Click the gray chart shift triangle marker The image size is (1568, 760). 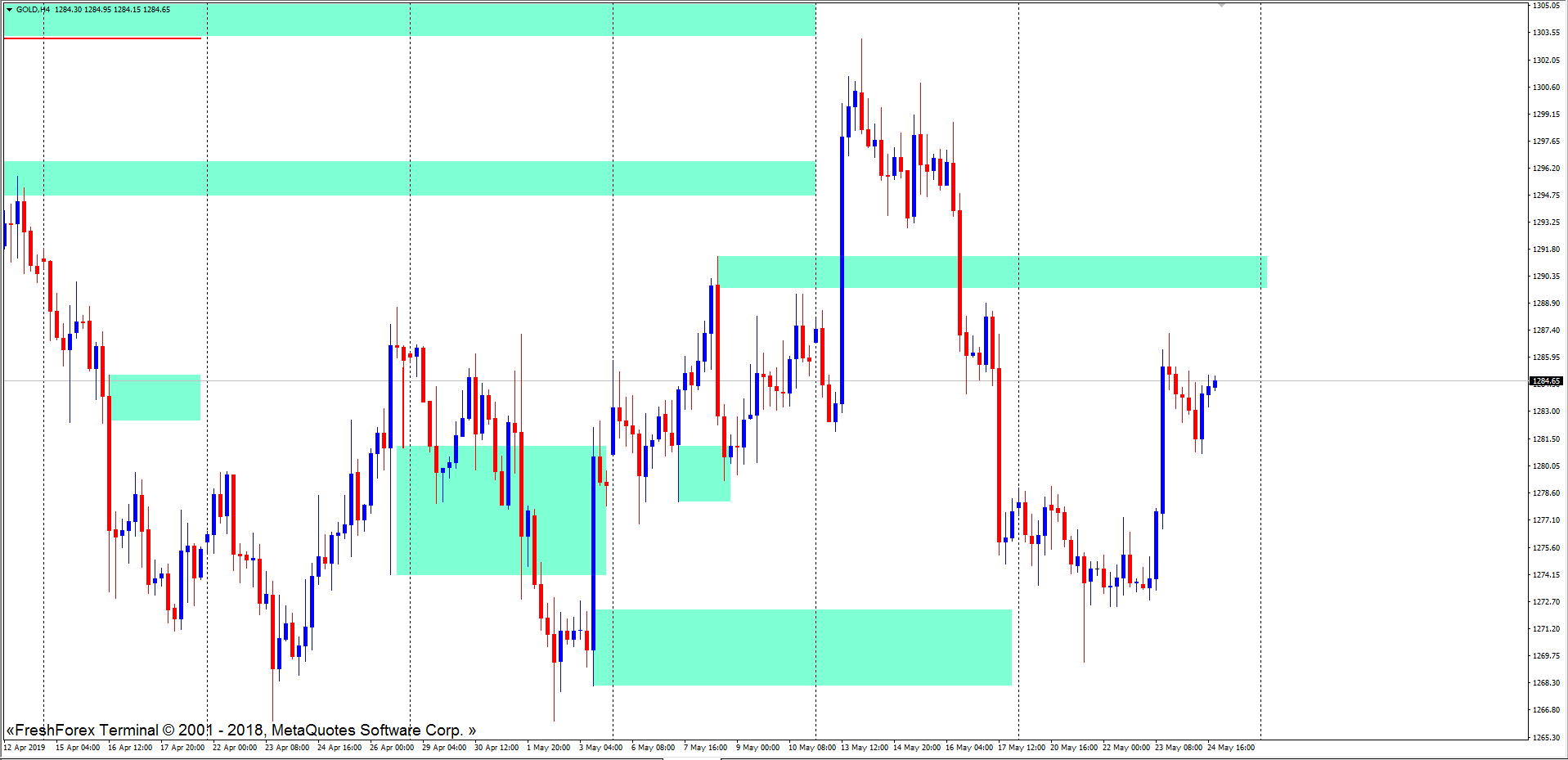[1221, 5]
